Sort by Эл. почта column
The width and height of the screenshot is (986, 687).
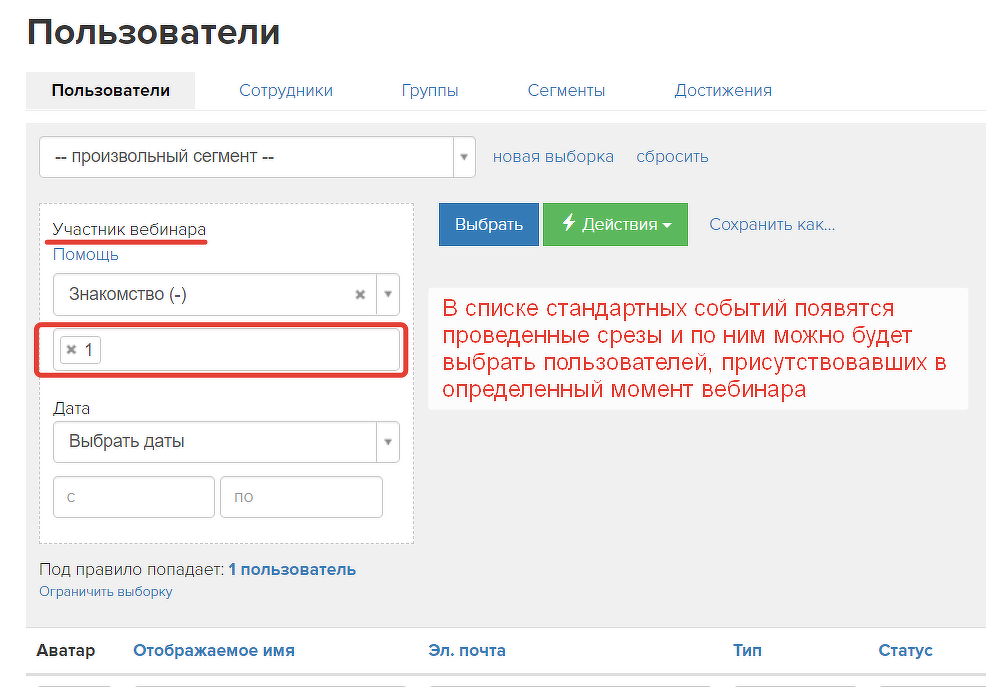[467, 650]
